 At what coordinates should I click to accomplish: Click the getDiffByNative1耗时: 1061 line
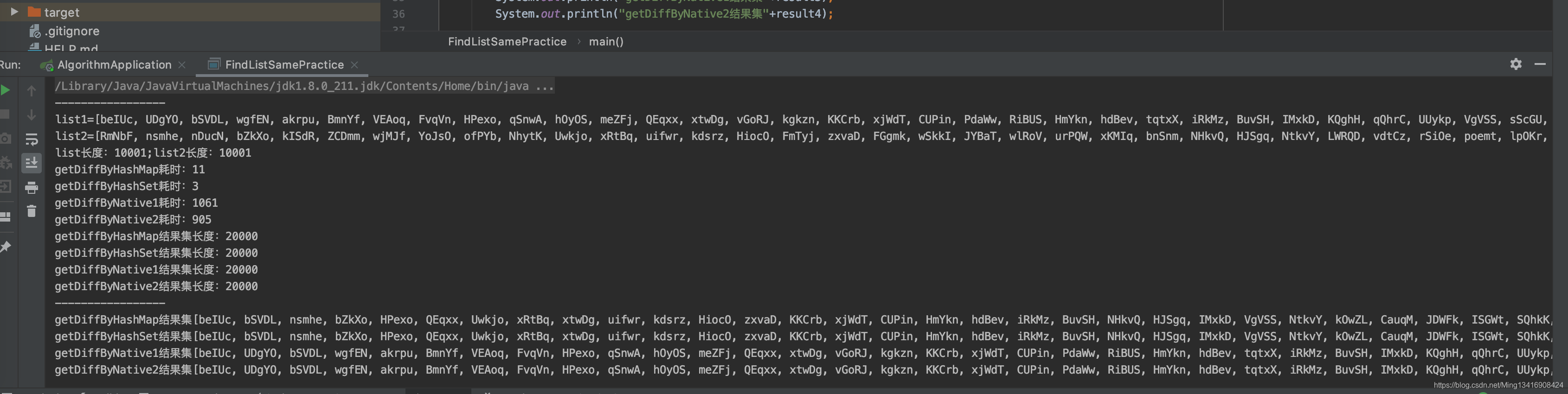[136, 203]
